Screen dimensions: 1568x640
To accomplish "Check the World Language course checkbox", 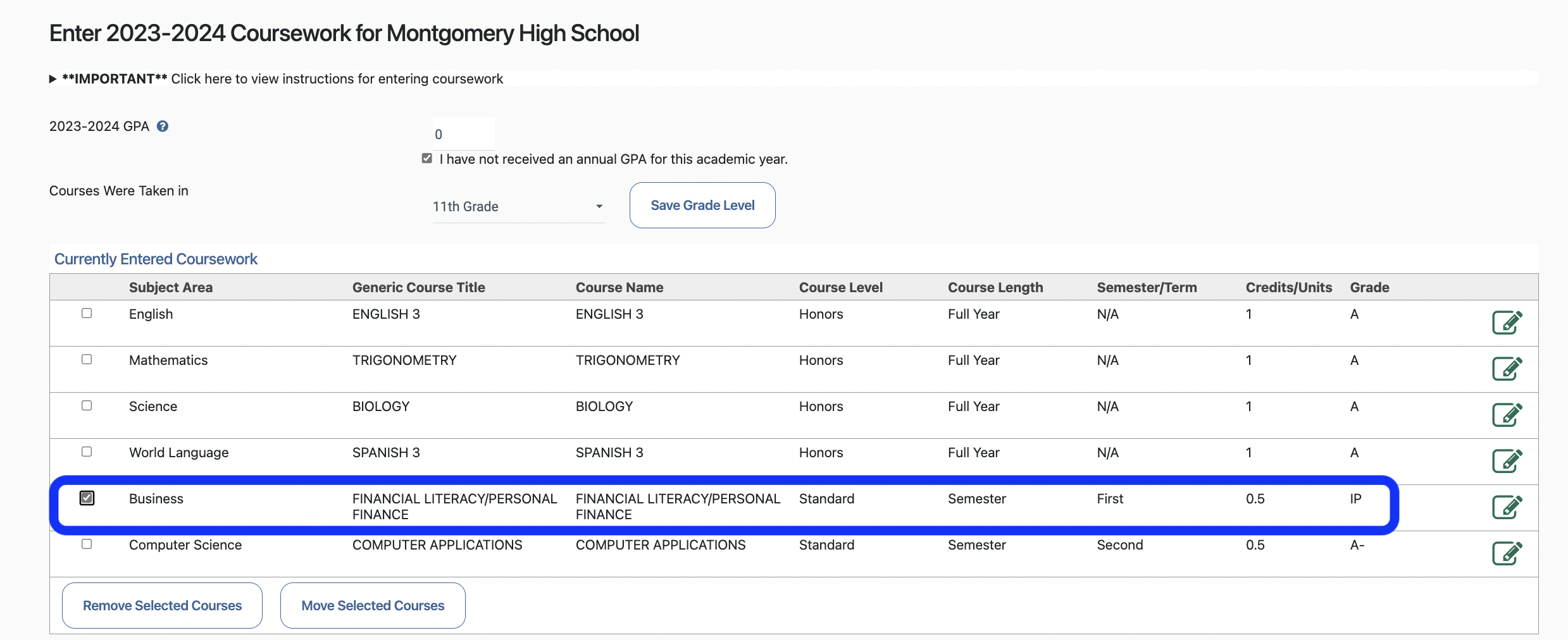I will pos(87,452).
